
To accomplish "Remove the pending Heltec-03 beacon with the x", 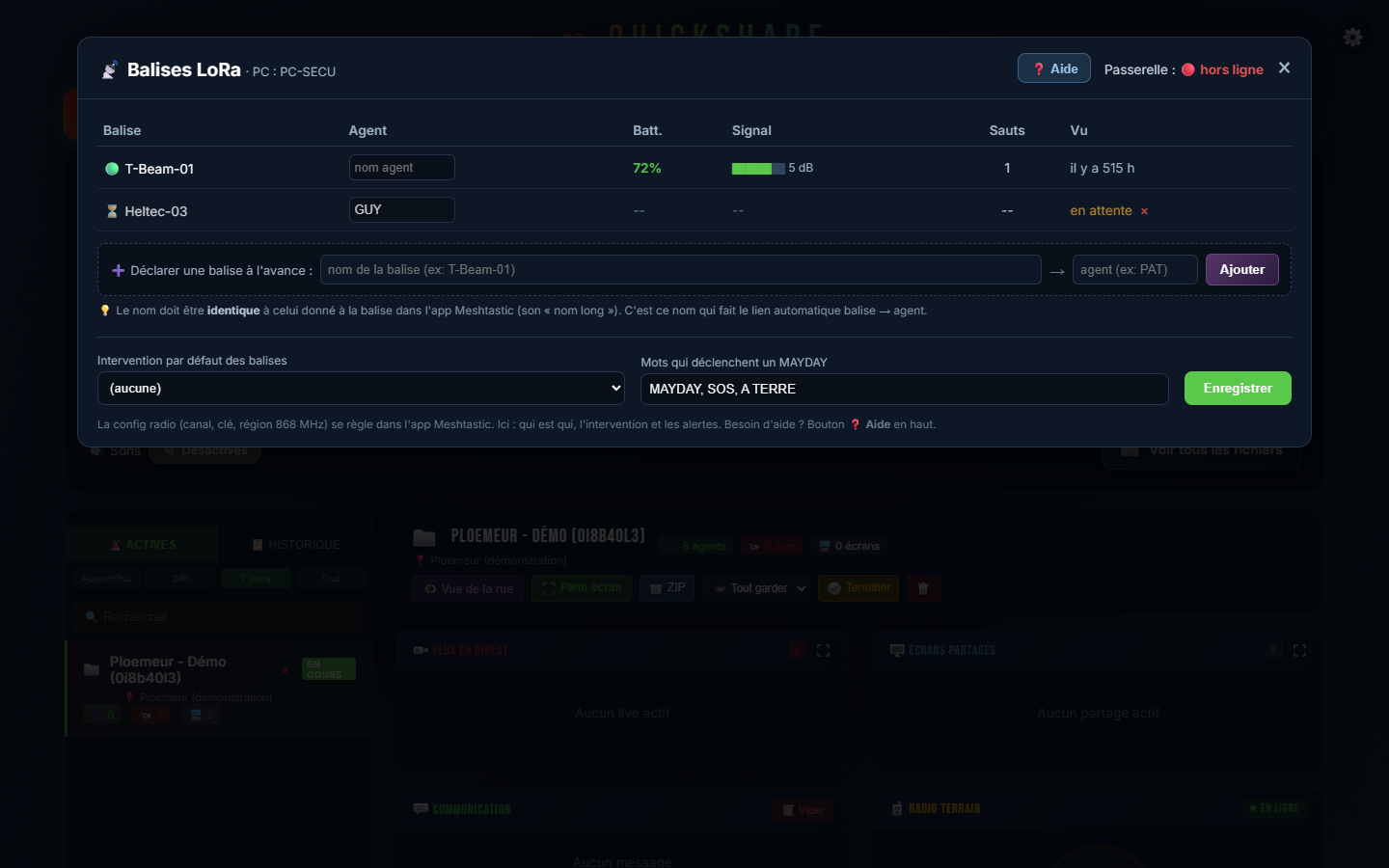I will click(x=1144, y=211).
